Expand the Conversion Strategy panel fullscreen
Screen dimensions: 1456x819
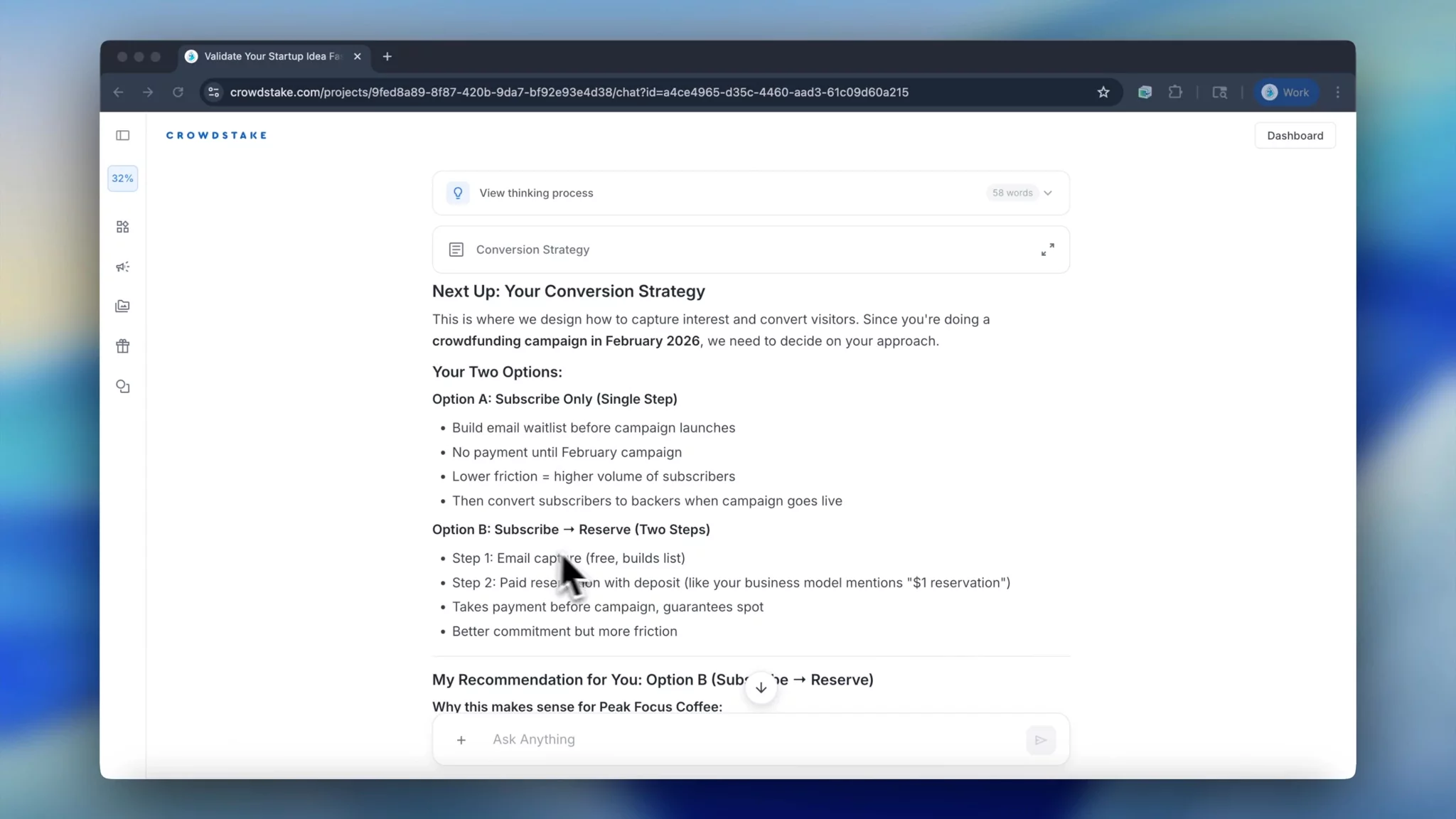tap(1047, 250)
